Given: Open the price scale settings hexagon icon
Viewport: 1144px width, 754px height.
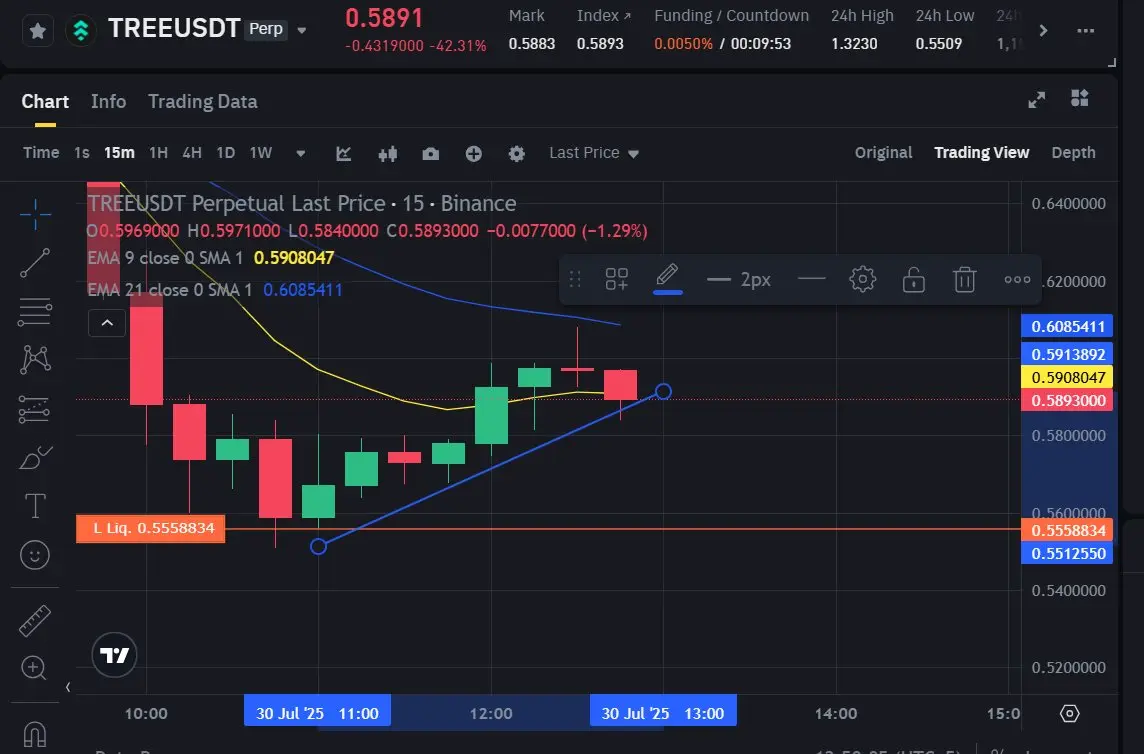Looking at the screenshot, I should point(1070,713).
